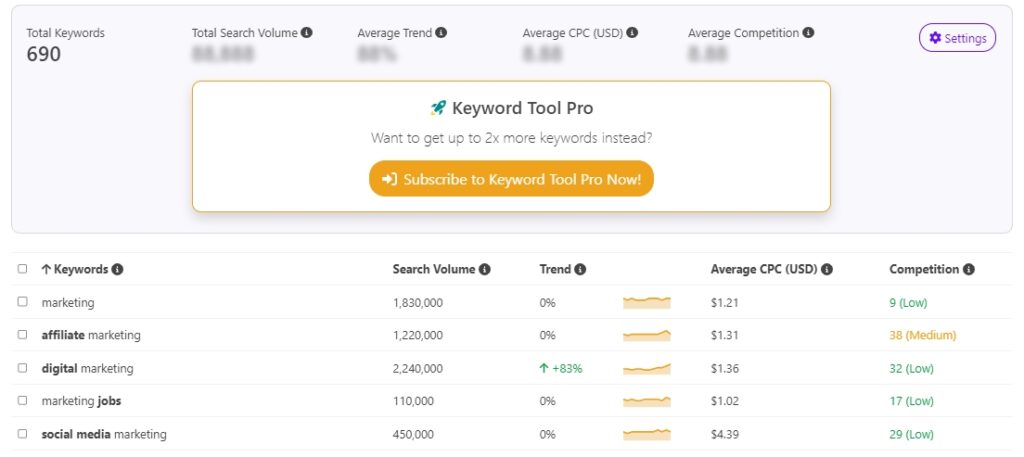Viewport: 1024px width, 457px height.
Task: Click the Total Keywords count 690
Action: (44, 54)
